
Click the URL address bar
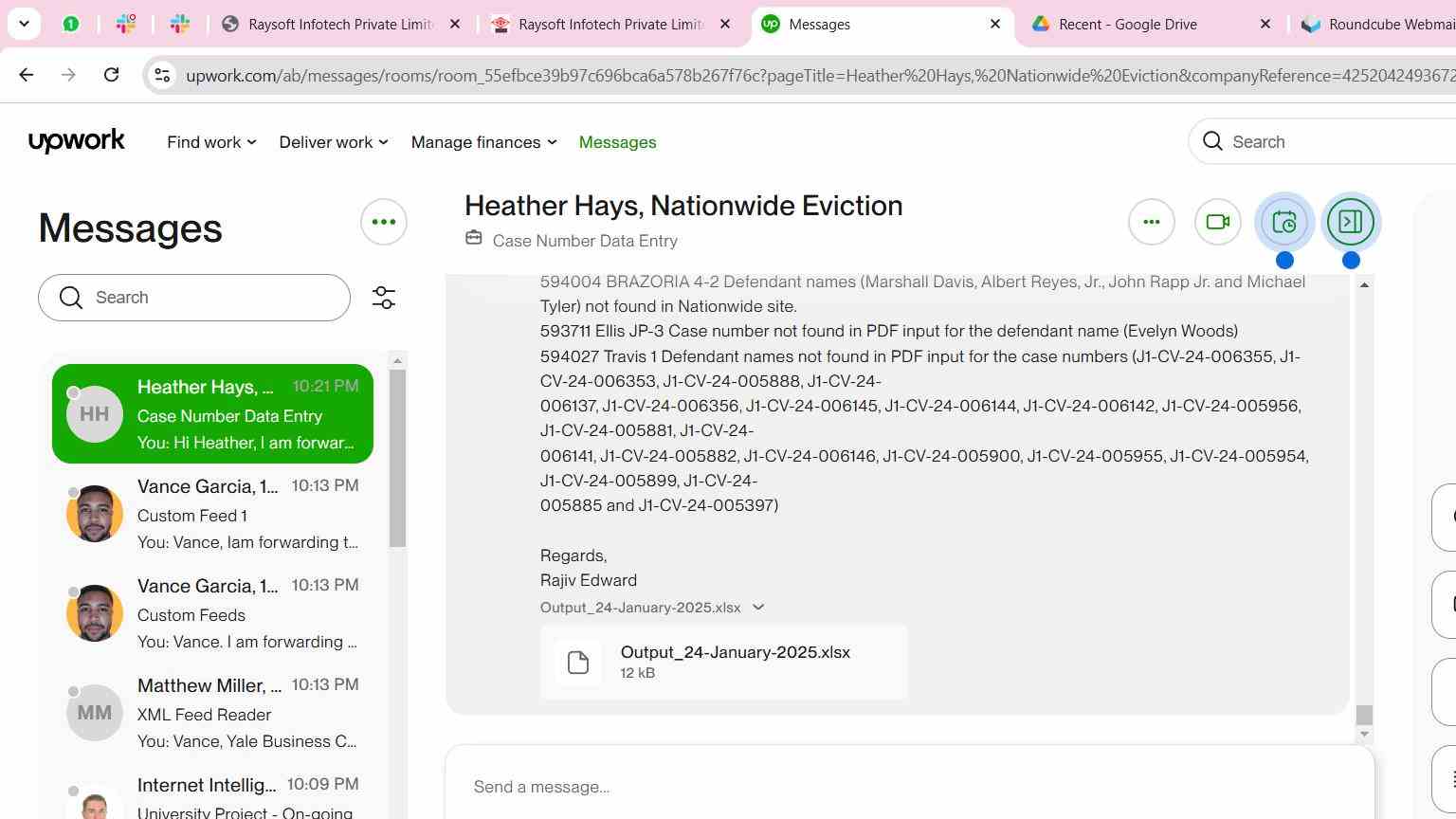click(820, 75)
